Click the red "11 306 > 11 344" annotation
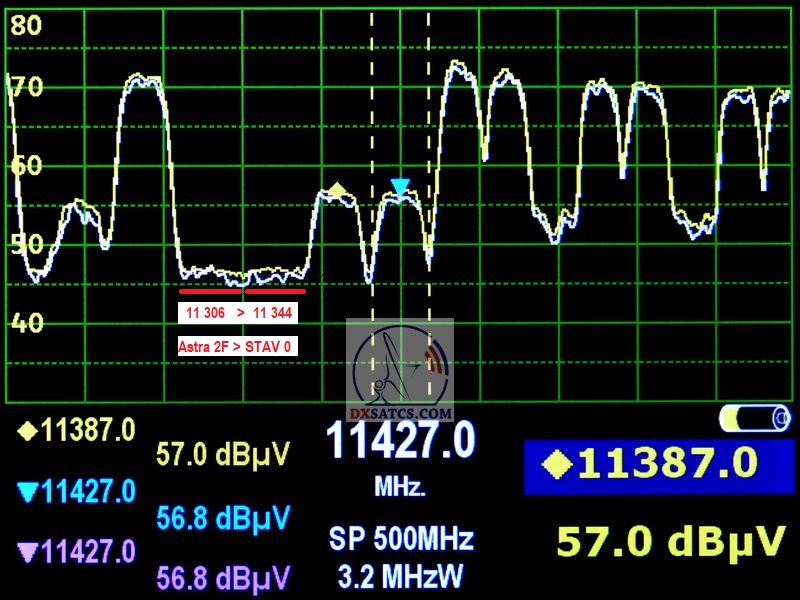Image resolution: width=800 pixels, height=600 pixels. [x=238, y=313]
